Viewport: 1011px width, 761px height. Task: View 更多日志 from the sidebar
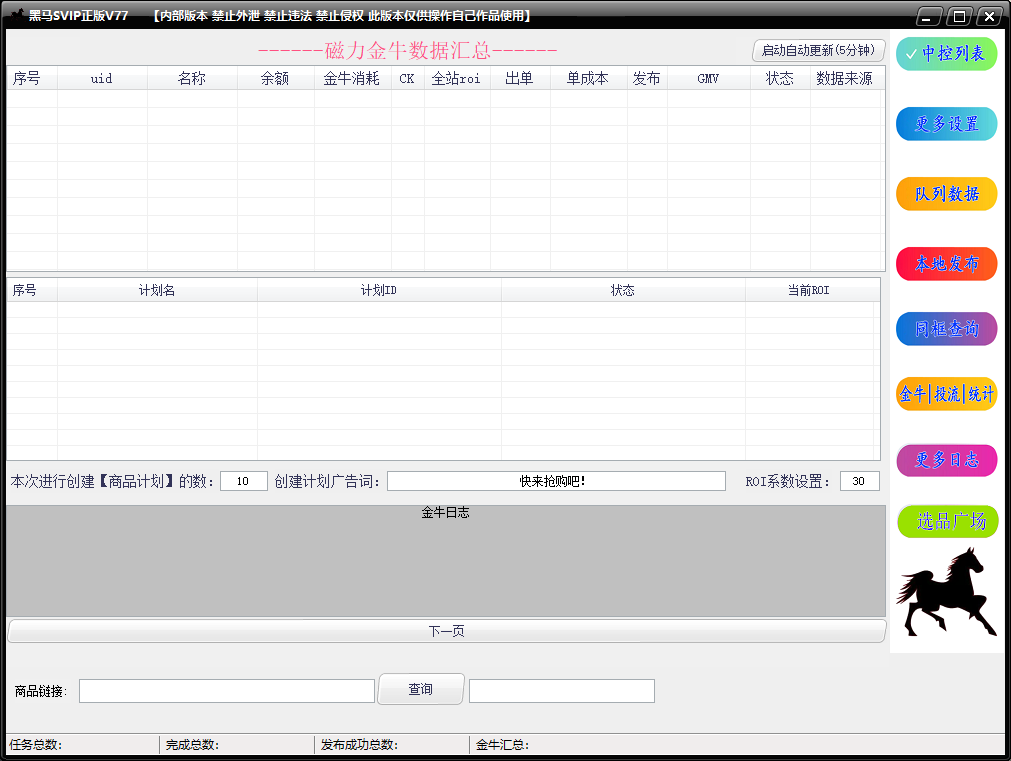click(x=945, y=460)
